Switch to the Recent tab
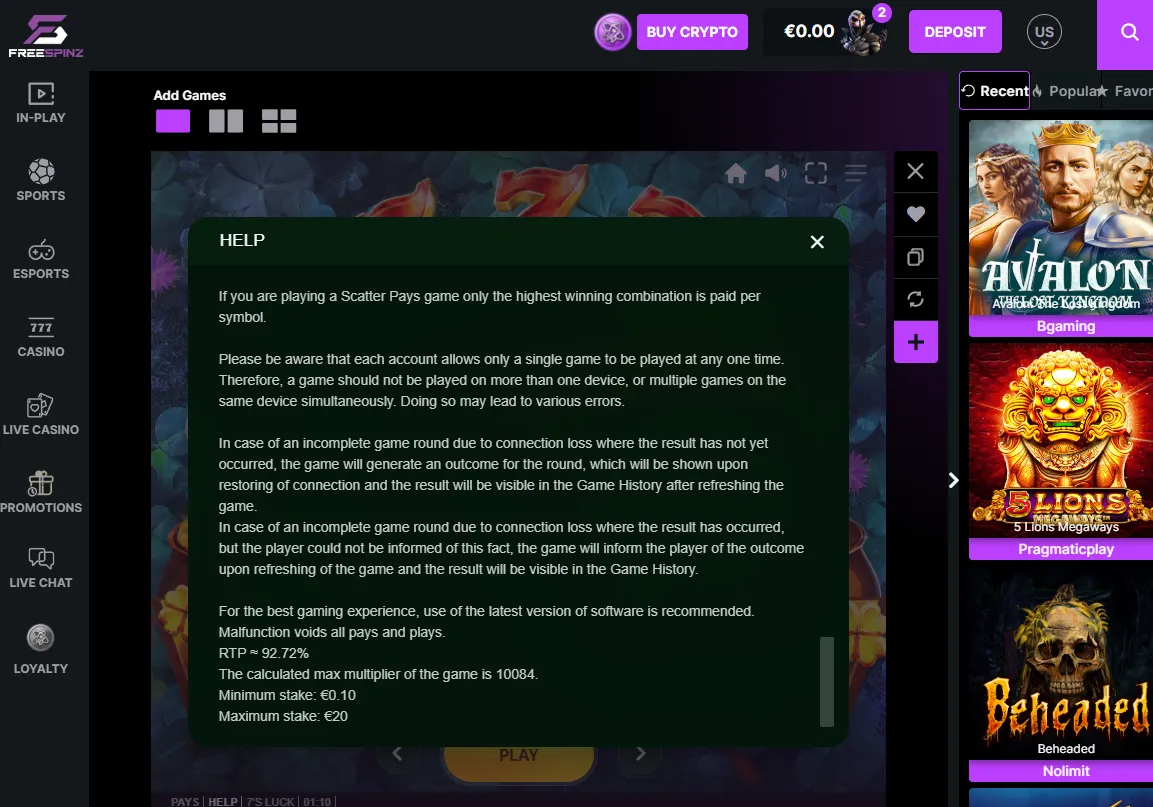The height and width of the screenshot is (807, 1153). coord(994,90)
